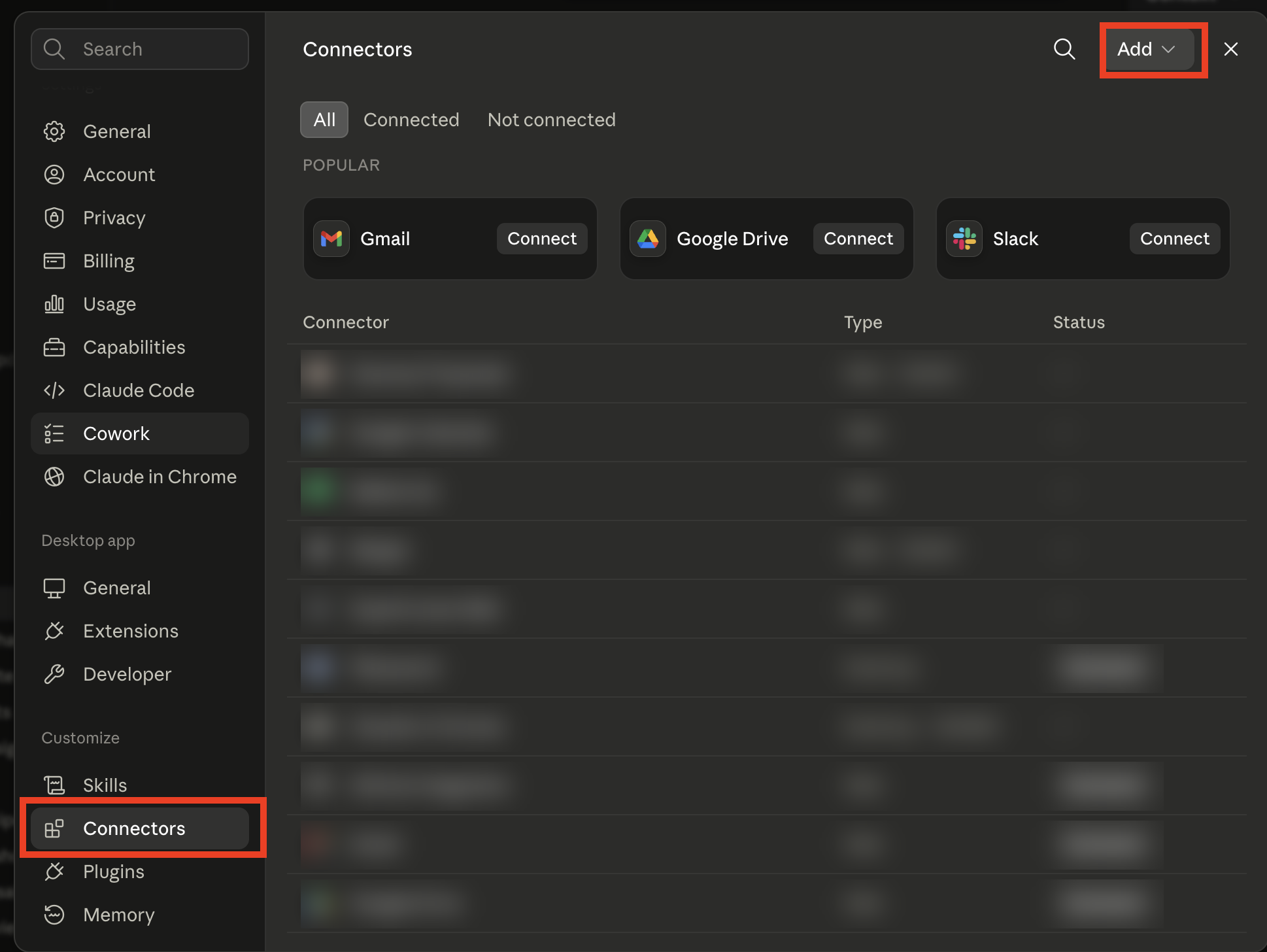1267x952 pixels.
Task: Click the Usage bar chart icon
Action: (54, 304)
